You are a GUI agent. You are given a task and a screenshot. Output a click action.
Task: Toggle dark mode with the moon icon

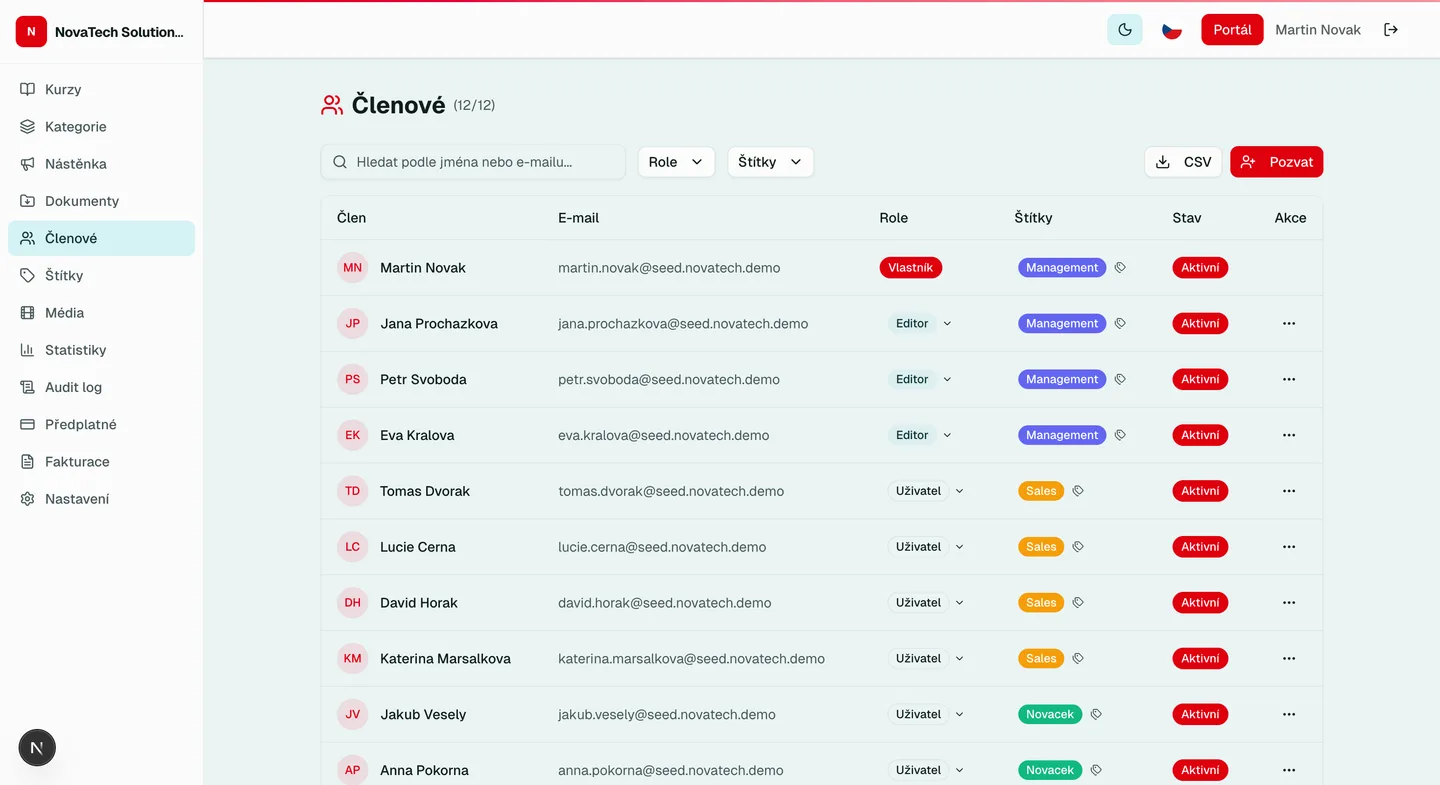[x=1124, y=30]
